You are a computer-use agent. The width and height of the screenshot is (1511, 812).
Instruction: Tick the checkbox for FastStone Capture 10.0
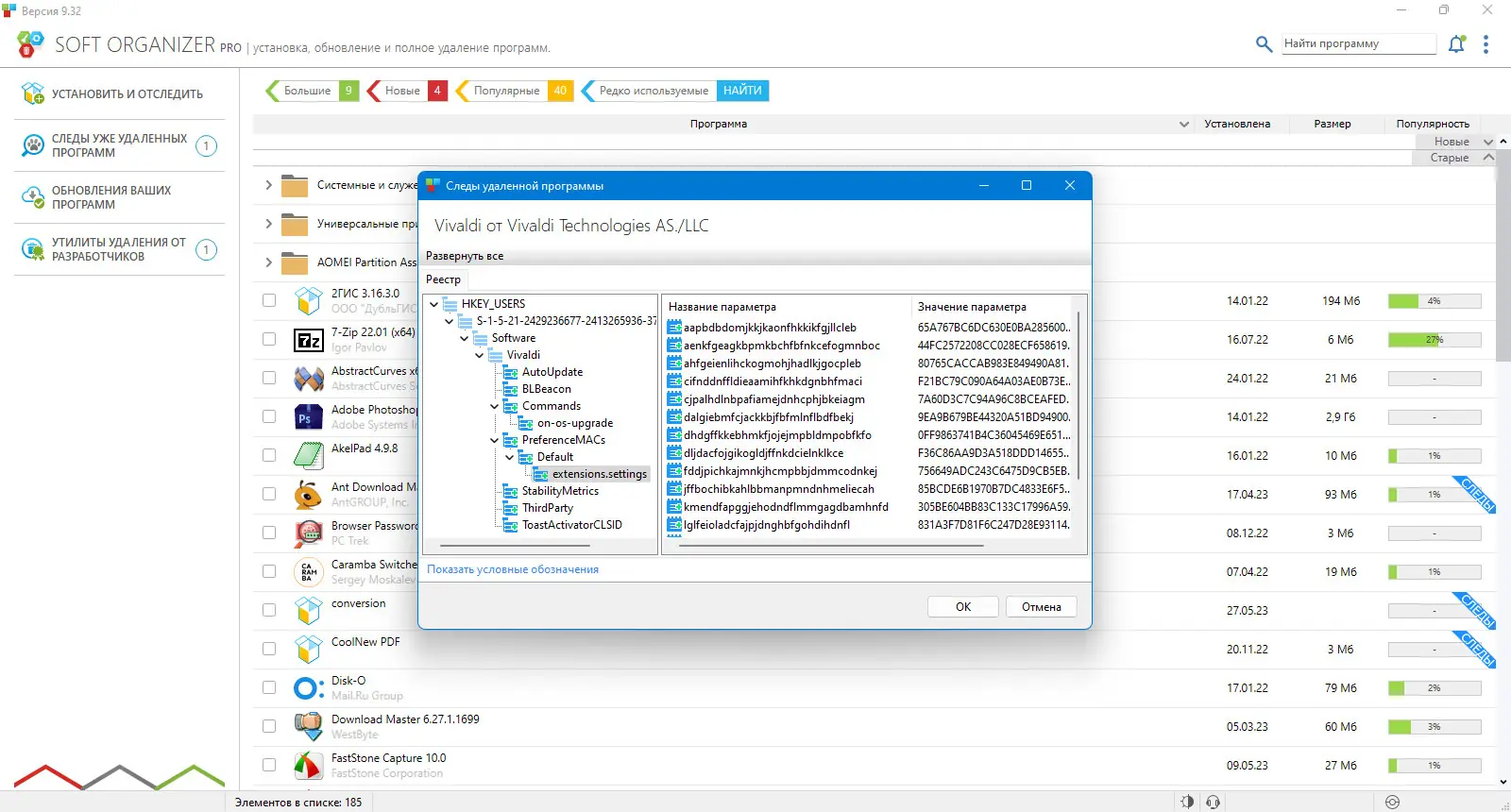coord(269,766)
